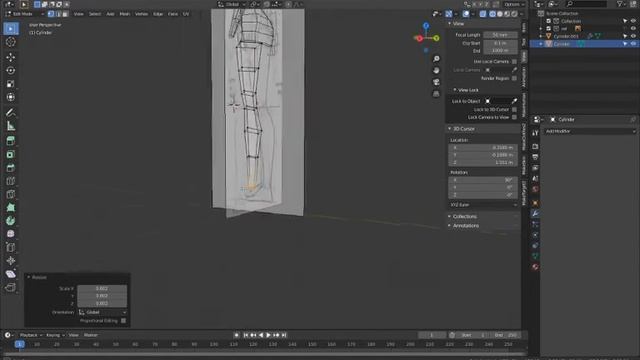Select the Select Box tool
The image size is (640, 360).
[x=11, y=29]
